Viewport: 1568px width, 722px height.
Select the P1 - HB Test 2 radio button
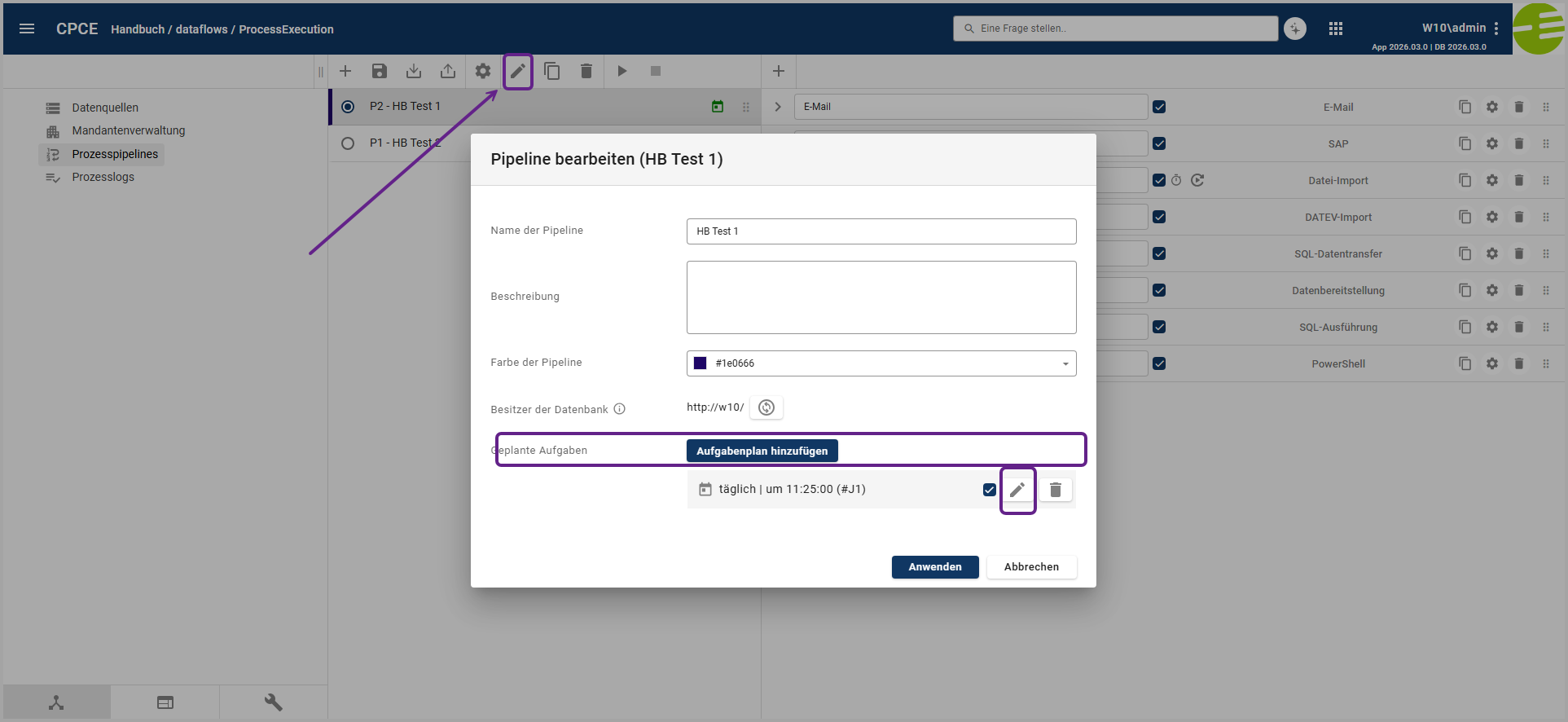pyautogui.click(x=348, y=143)
